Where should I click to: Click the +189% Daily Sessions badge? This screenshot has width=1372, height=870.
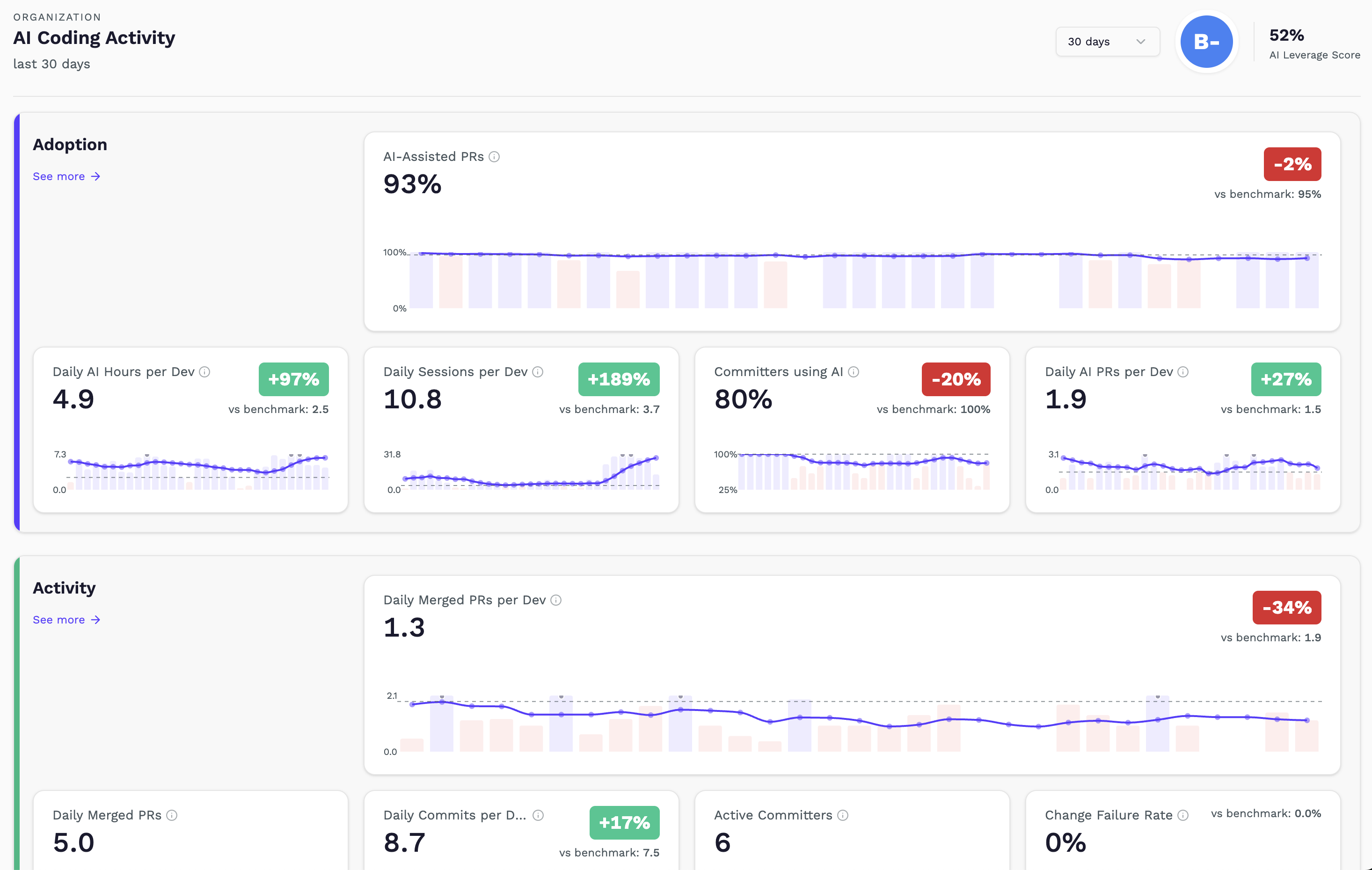pyautogui.click(x=619, y=379)
